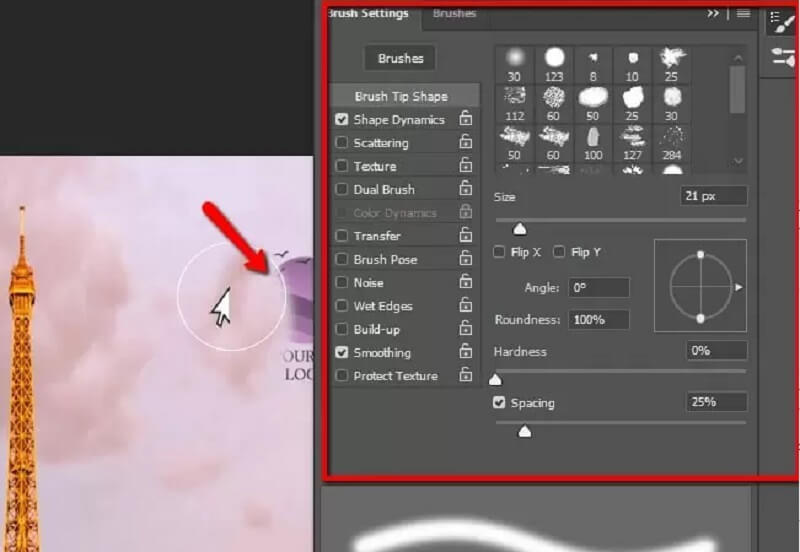
Task: Select the Brush Tip Shape section
Action: [x=401, y=96]
